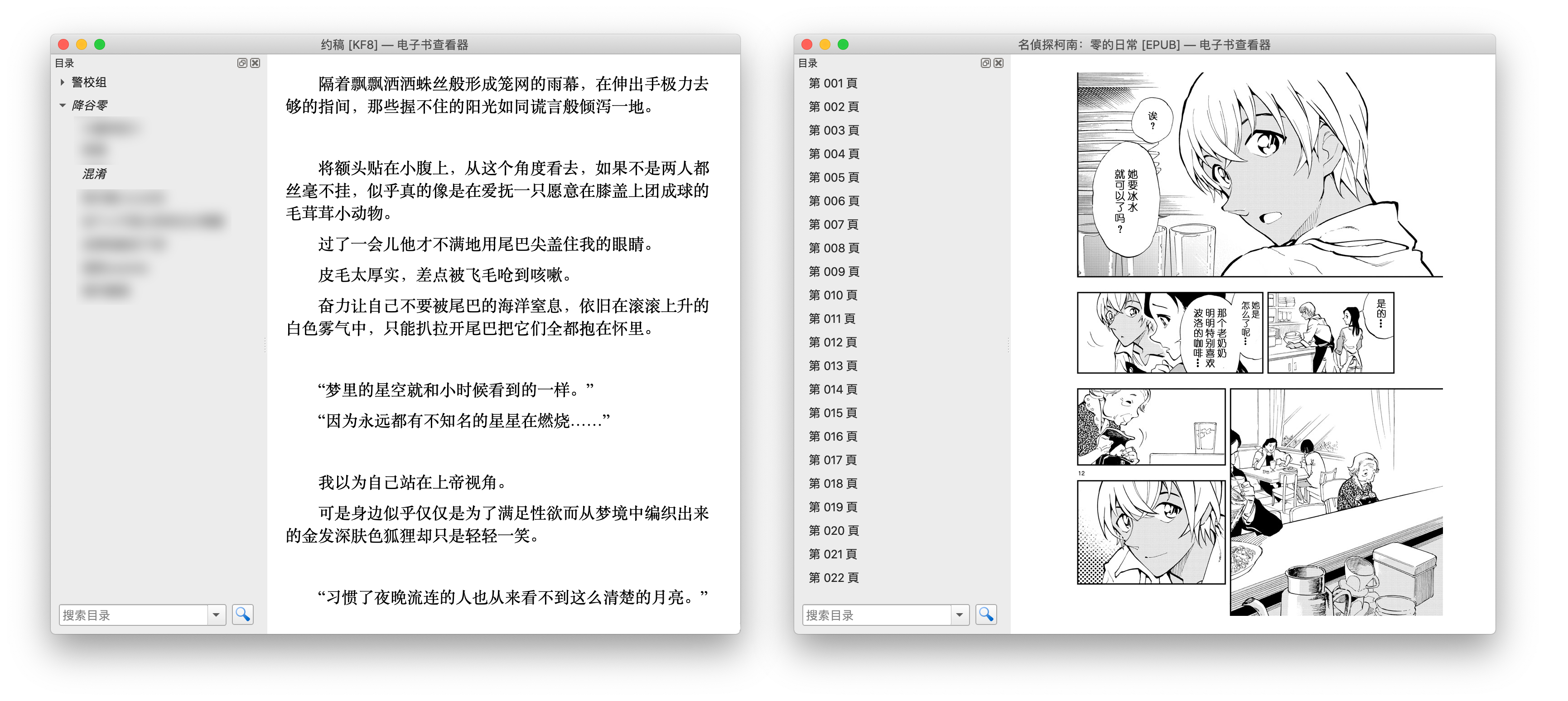Float the left table of contents panel

pyautogui.click(x=241, y=62)
